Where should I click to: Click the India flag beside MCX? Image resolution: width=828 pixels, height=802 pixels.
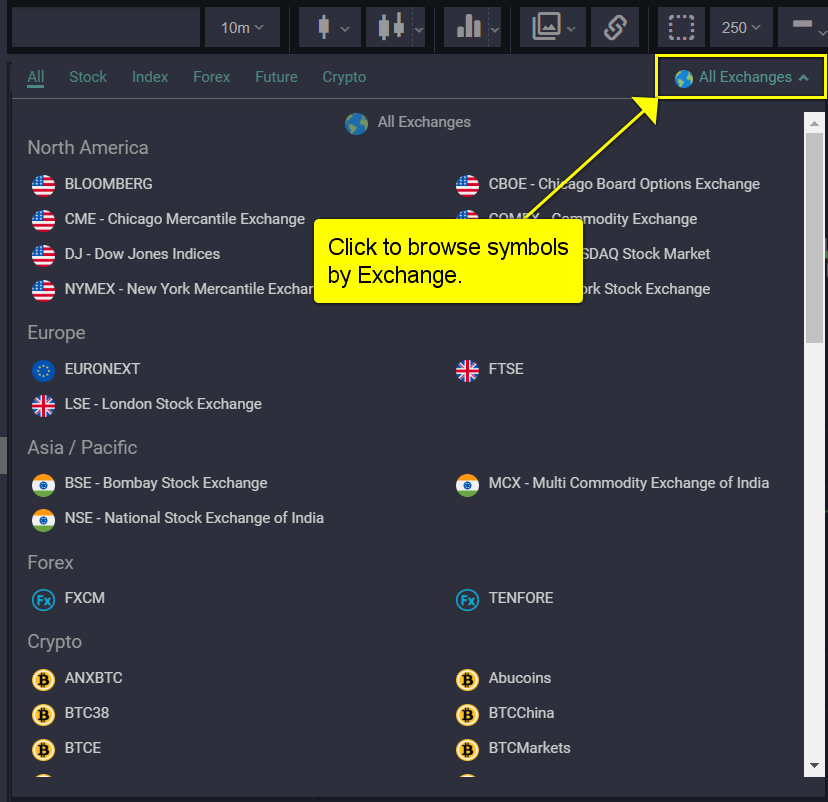pyautogui.click(x=467, y=484)
